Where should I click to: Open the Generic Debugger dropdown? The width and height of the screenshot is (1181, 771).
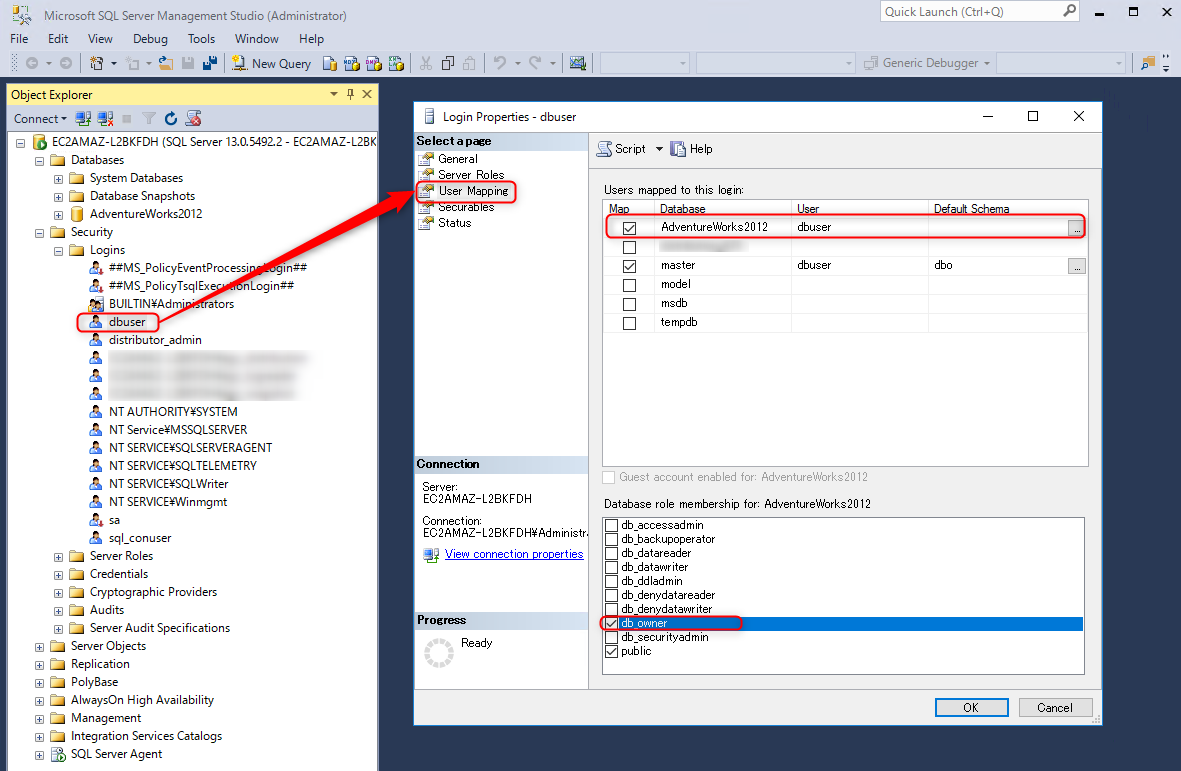tap(987, 63)
